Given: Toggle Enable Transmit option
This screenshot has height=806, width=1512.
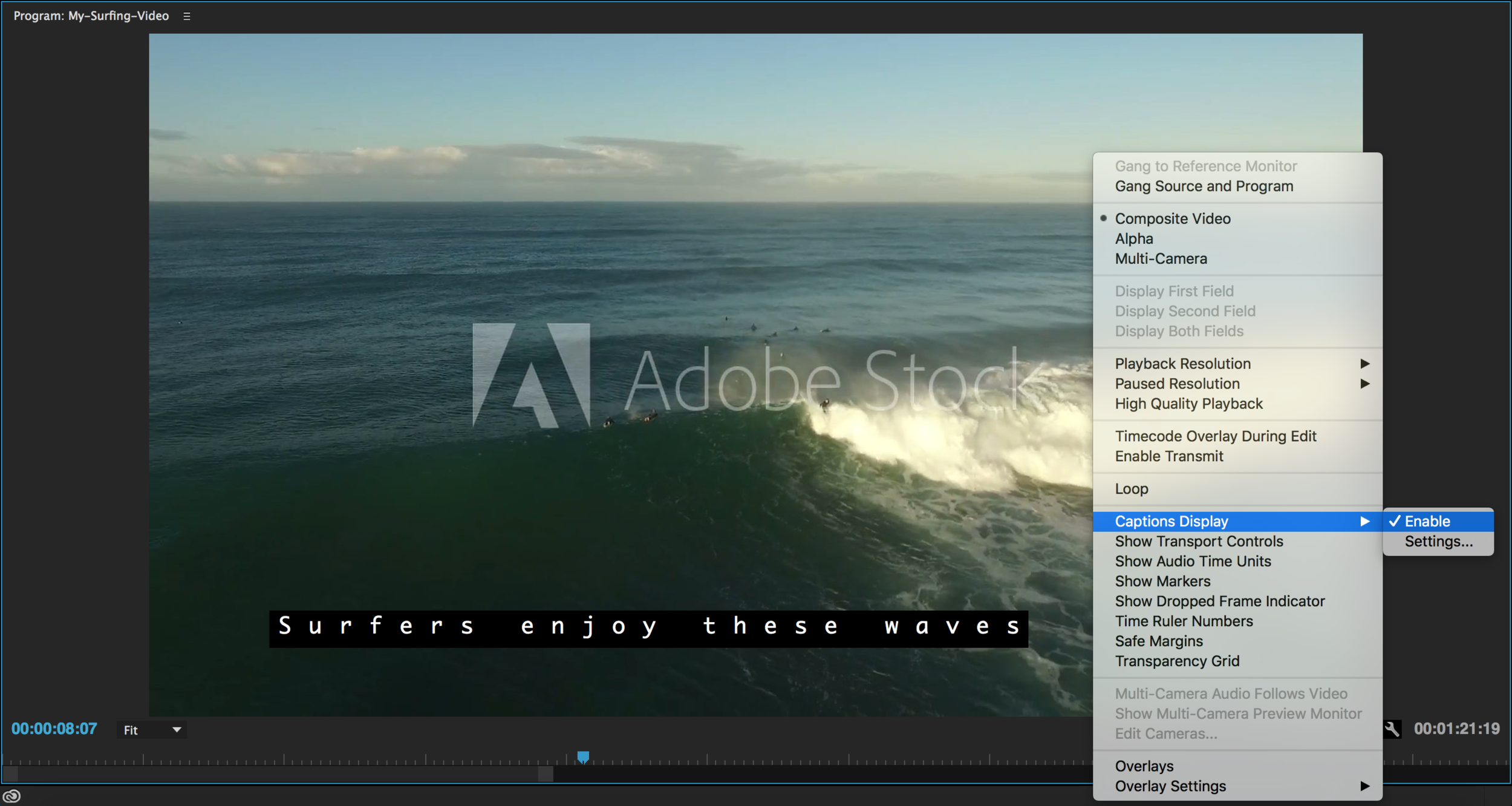Looking at the screenshot, I should [1237, 456].
